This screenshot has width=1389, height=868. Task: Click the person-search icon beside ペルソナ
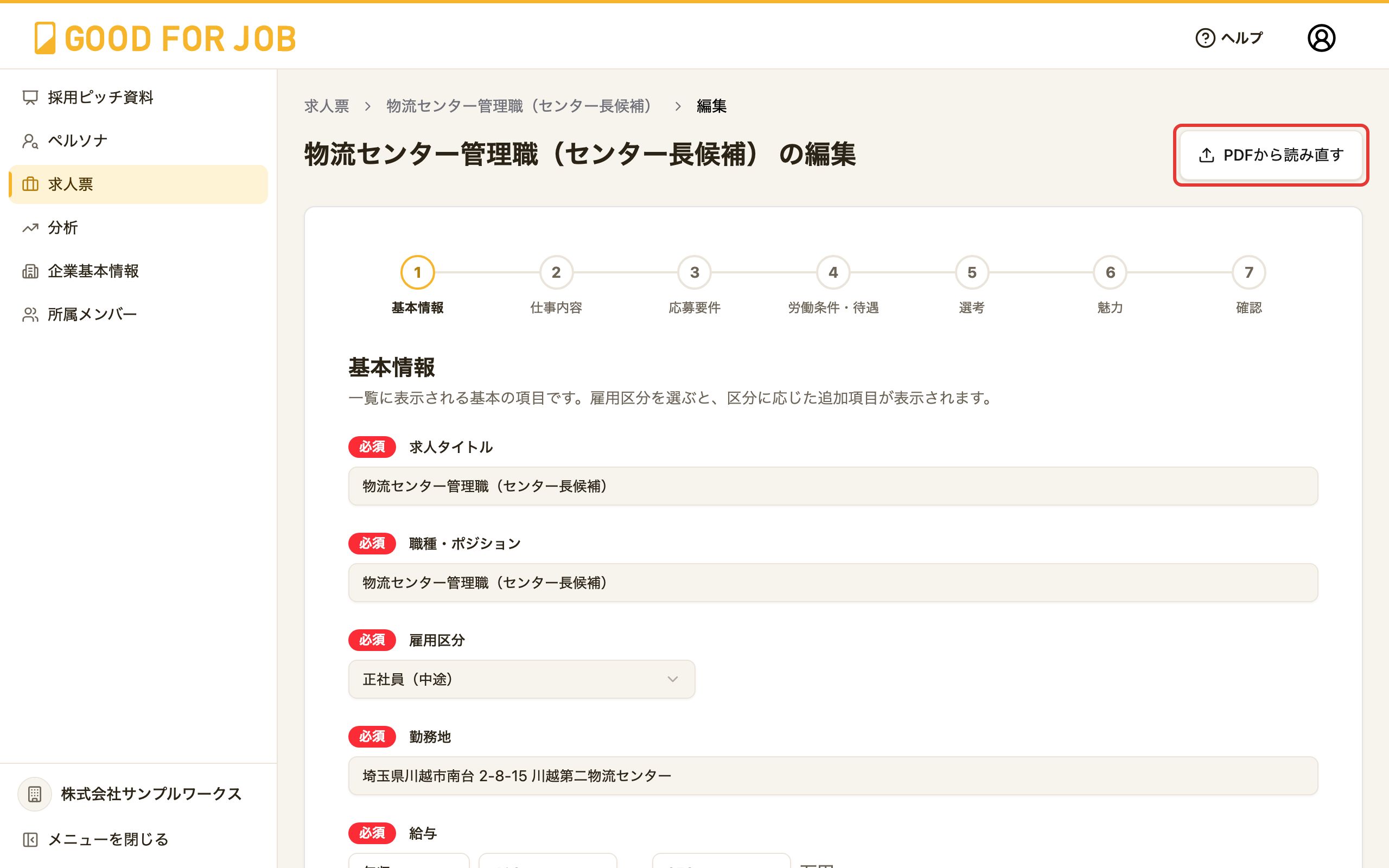click(x=30, y=141)
